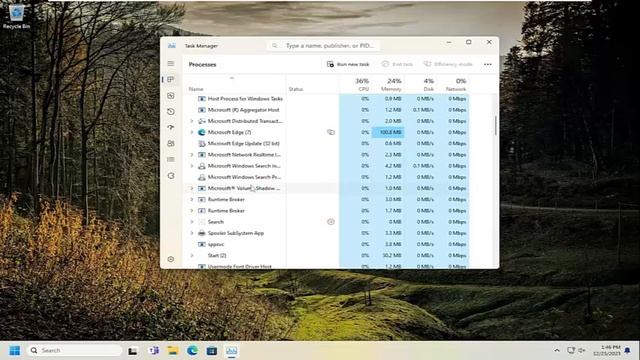Click the Task Manager taskbar icon

231,351
